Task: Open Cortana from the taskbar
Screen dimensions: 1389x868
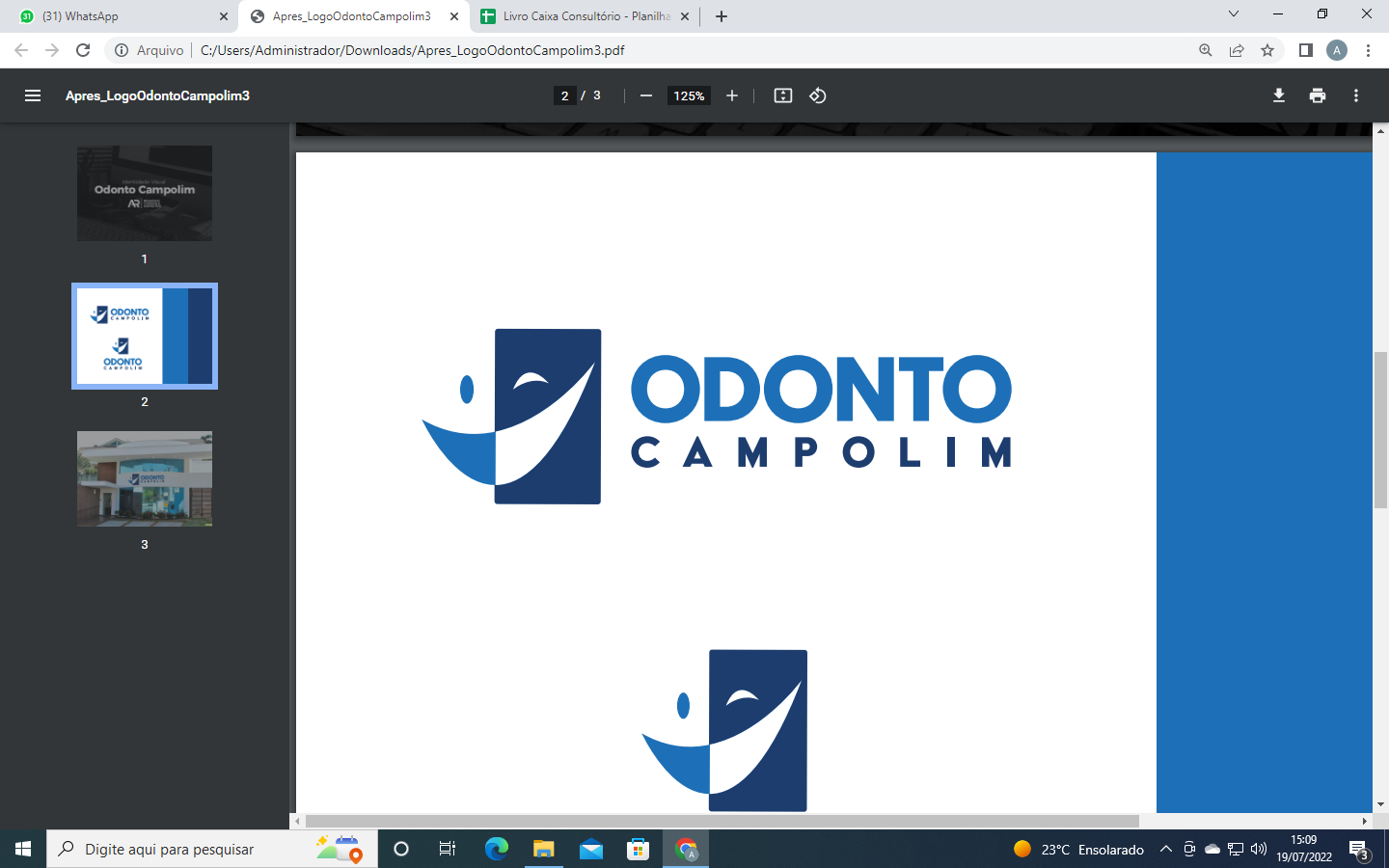Action: [x=401, y=849]
